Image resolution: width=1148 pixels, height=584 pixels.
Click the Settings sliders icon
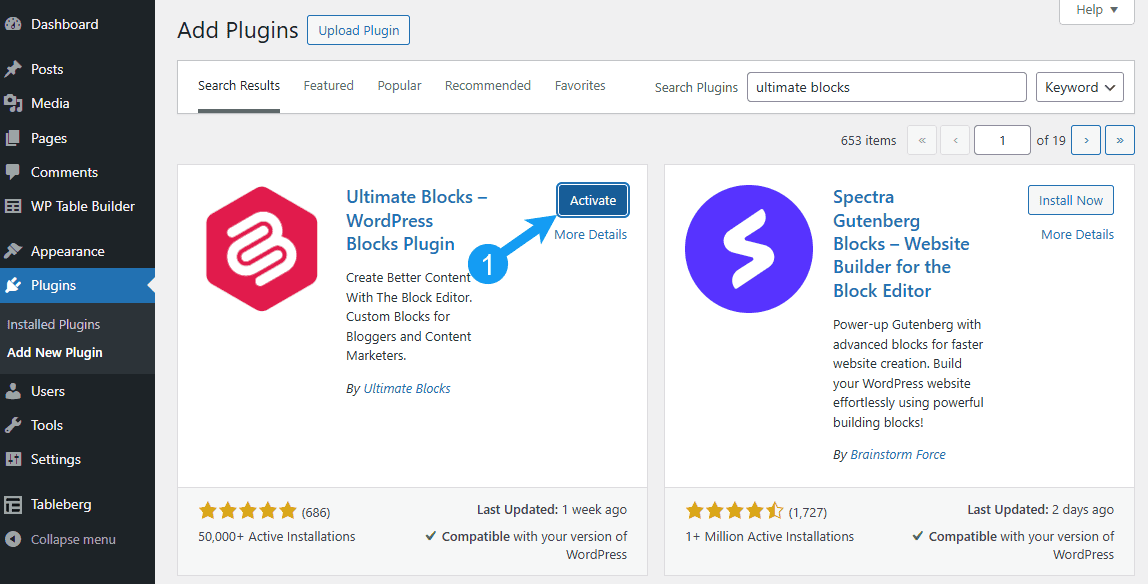click(x=13, y=459)
